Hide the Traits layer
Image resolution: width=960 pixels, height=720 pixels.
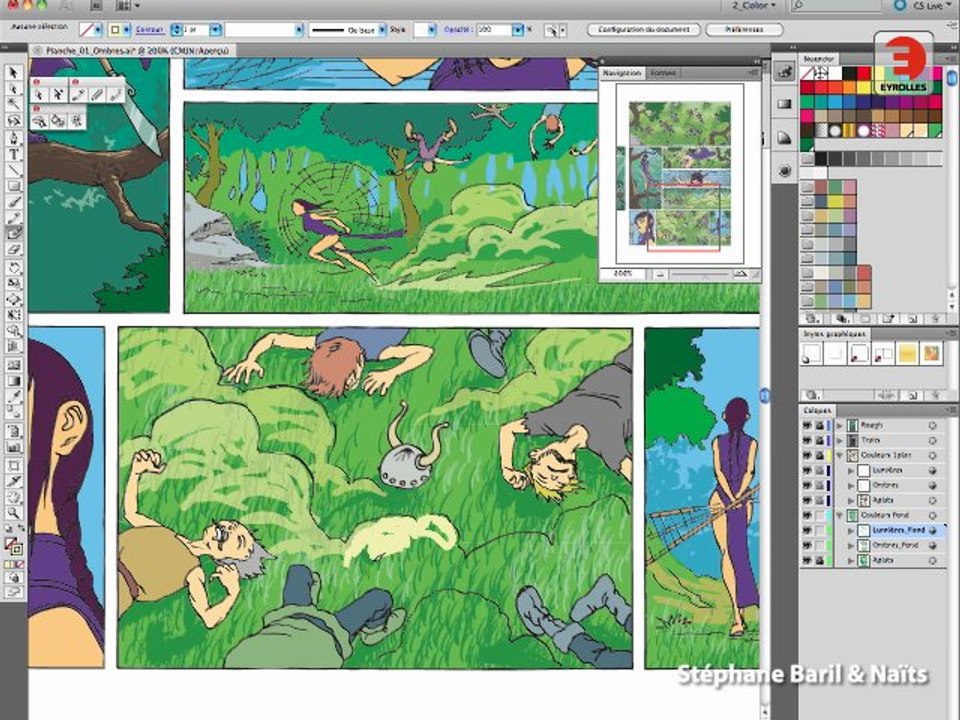click(807, 440)
